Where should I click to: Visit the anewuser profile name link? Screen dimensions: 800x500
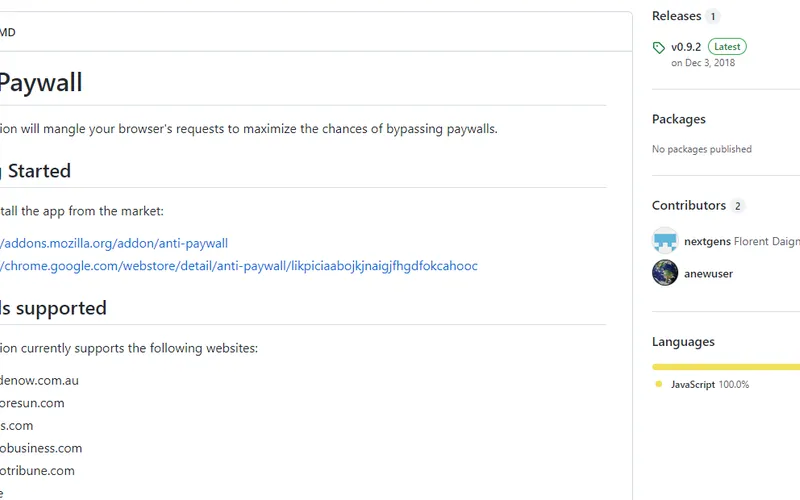pyautogui.click(x=708, y=273)
